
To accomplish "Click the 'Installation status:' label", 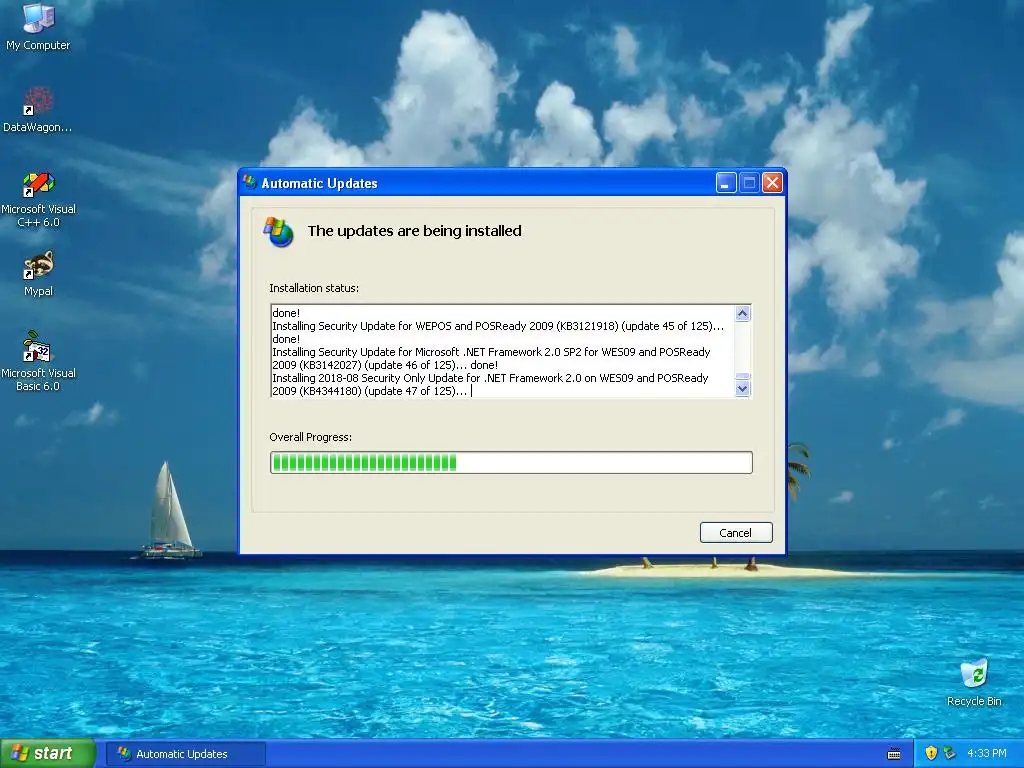I will (x=314, y=288).
